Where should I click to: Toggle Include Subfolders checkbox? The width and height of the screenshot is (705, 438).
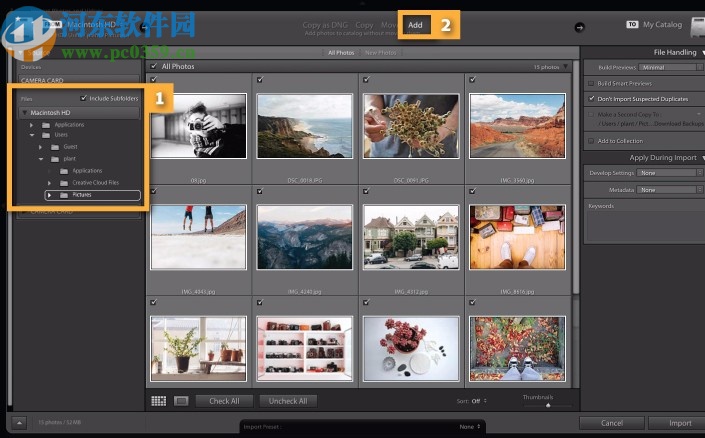click(x=84, y=98)
